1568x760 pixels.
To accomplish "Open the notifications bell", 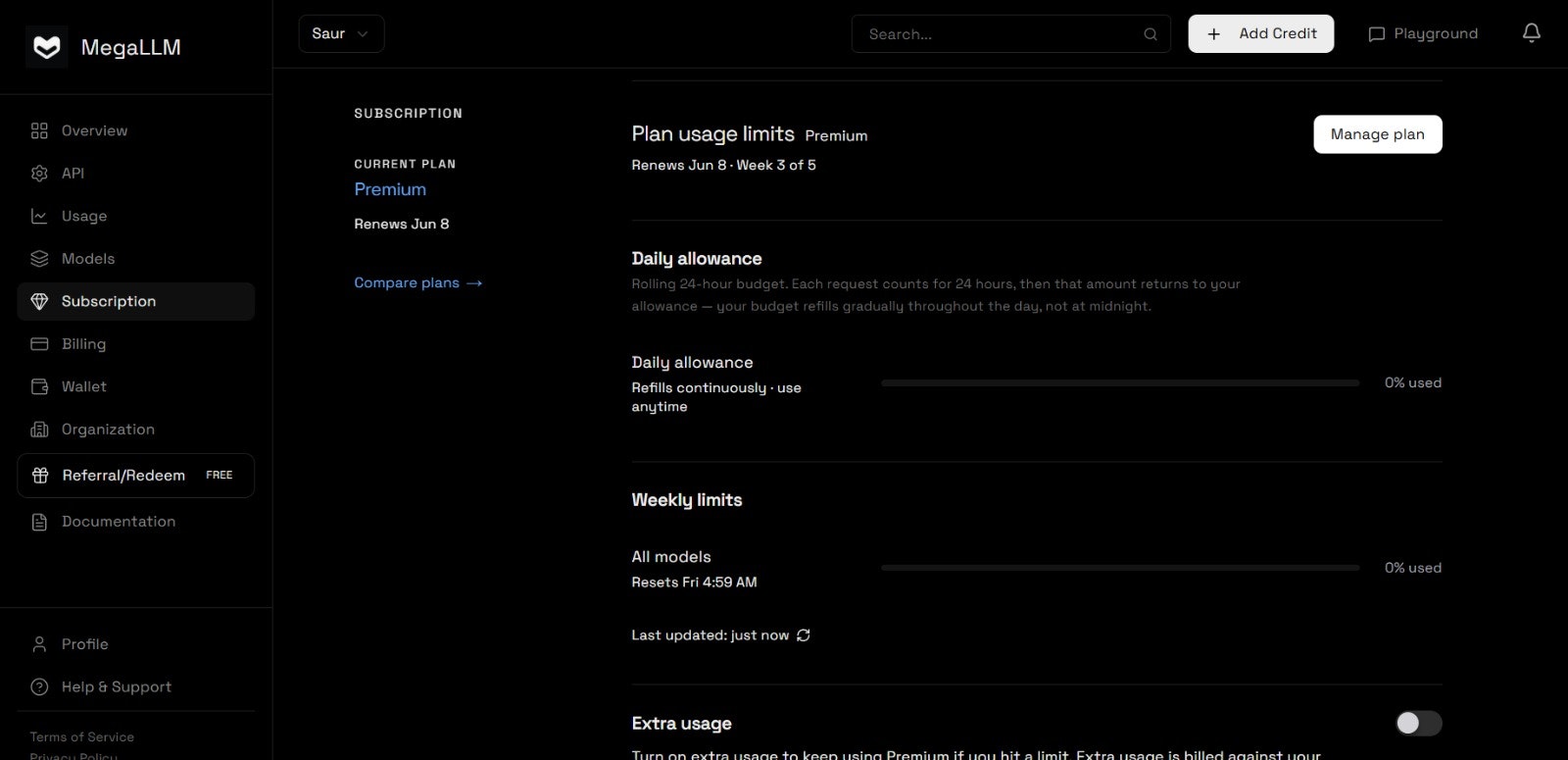I will click(1531, 33).
